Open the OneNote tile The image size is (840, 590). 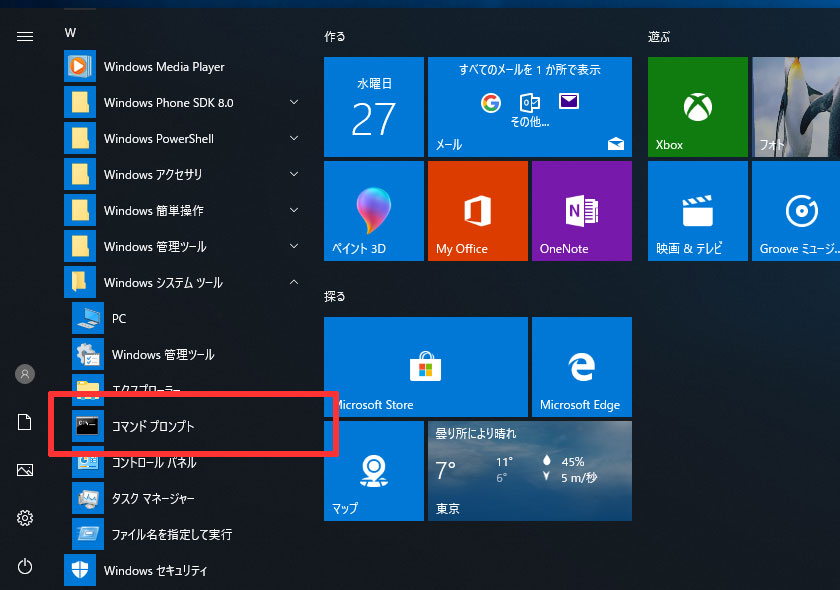click(x=582, y=211)
